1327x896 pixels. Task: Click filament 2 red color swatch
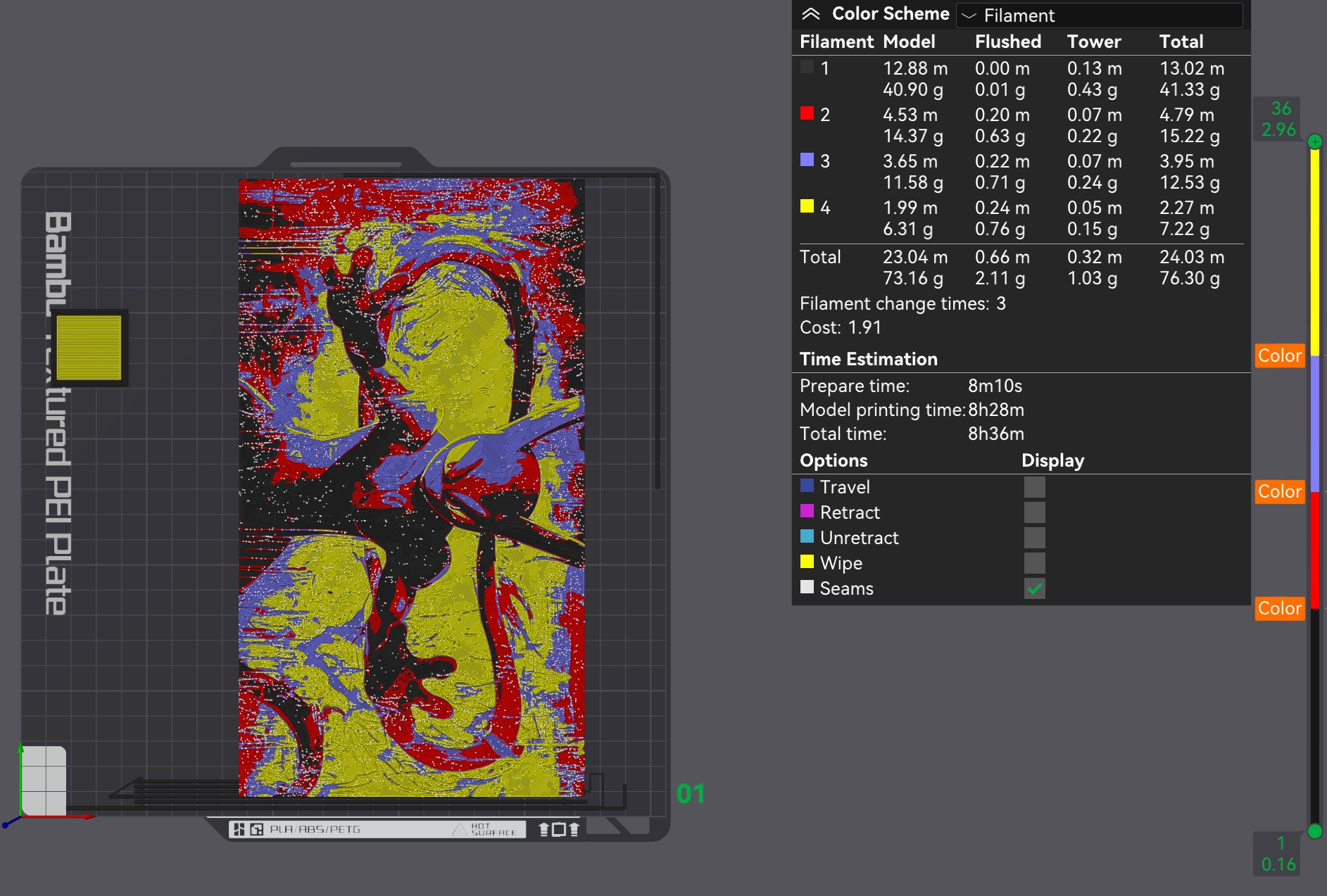coord(807,113)
